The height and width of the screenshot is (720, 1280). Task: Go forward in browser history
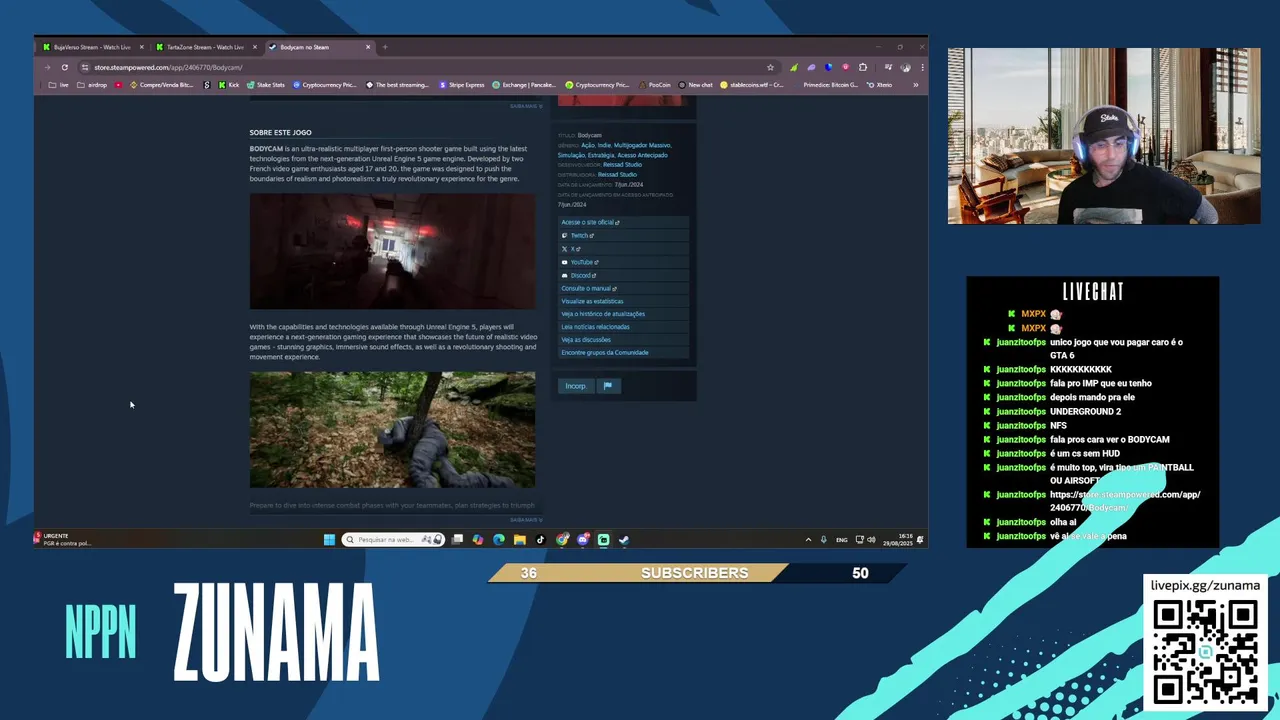point(47,67)
